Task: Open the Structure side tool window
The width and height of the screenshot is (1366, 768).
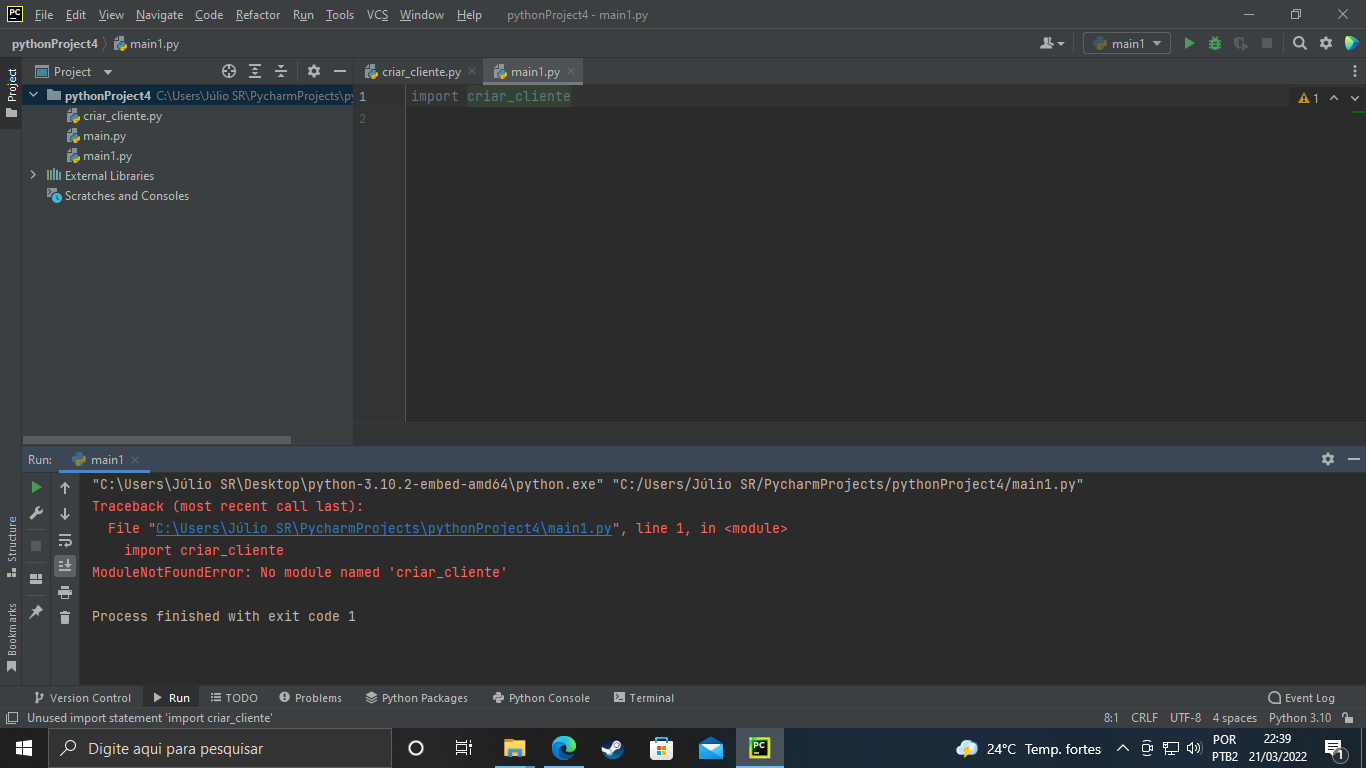Action: pos(12,547)
